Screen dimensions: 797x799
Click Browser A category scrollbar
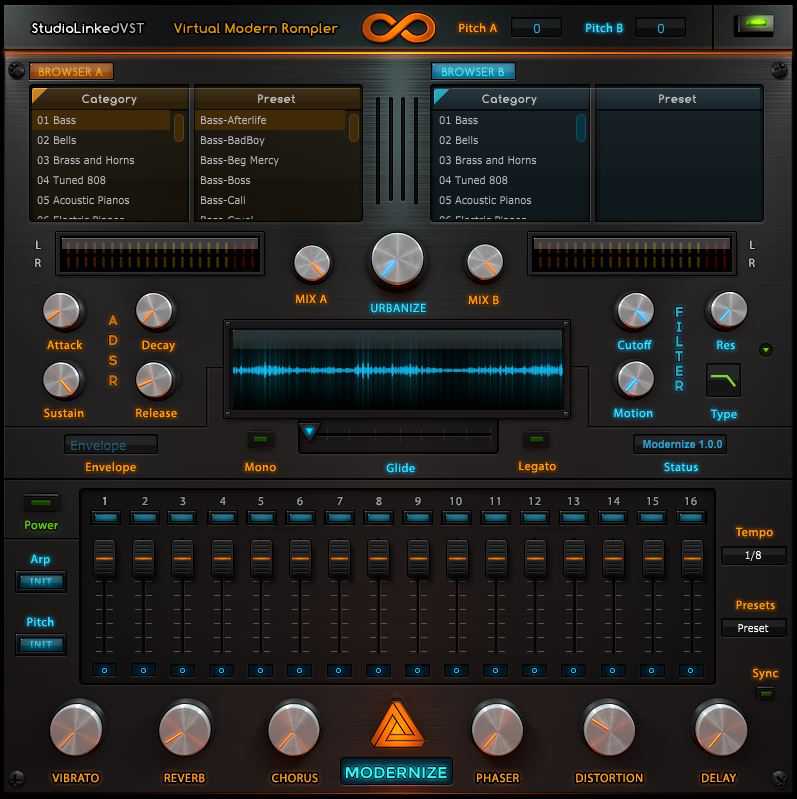[x=179, y=128]
